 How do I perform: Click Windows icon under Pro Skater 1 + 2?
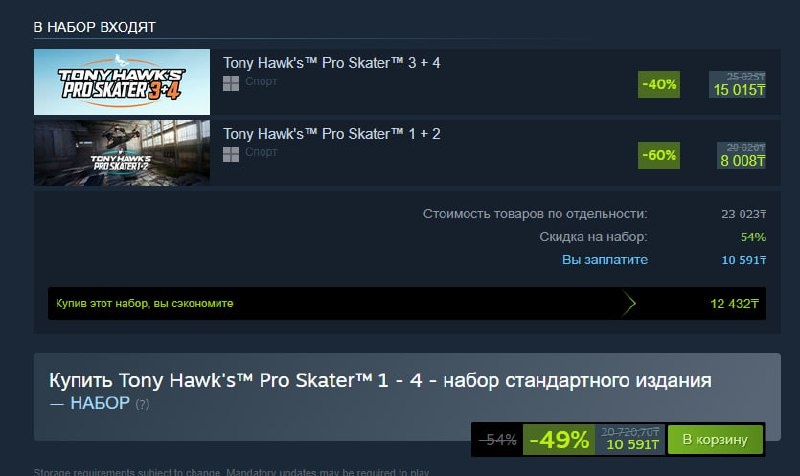pos(231,154)
